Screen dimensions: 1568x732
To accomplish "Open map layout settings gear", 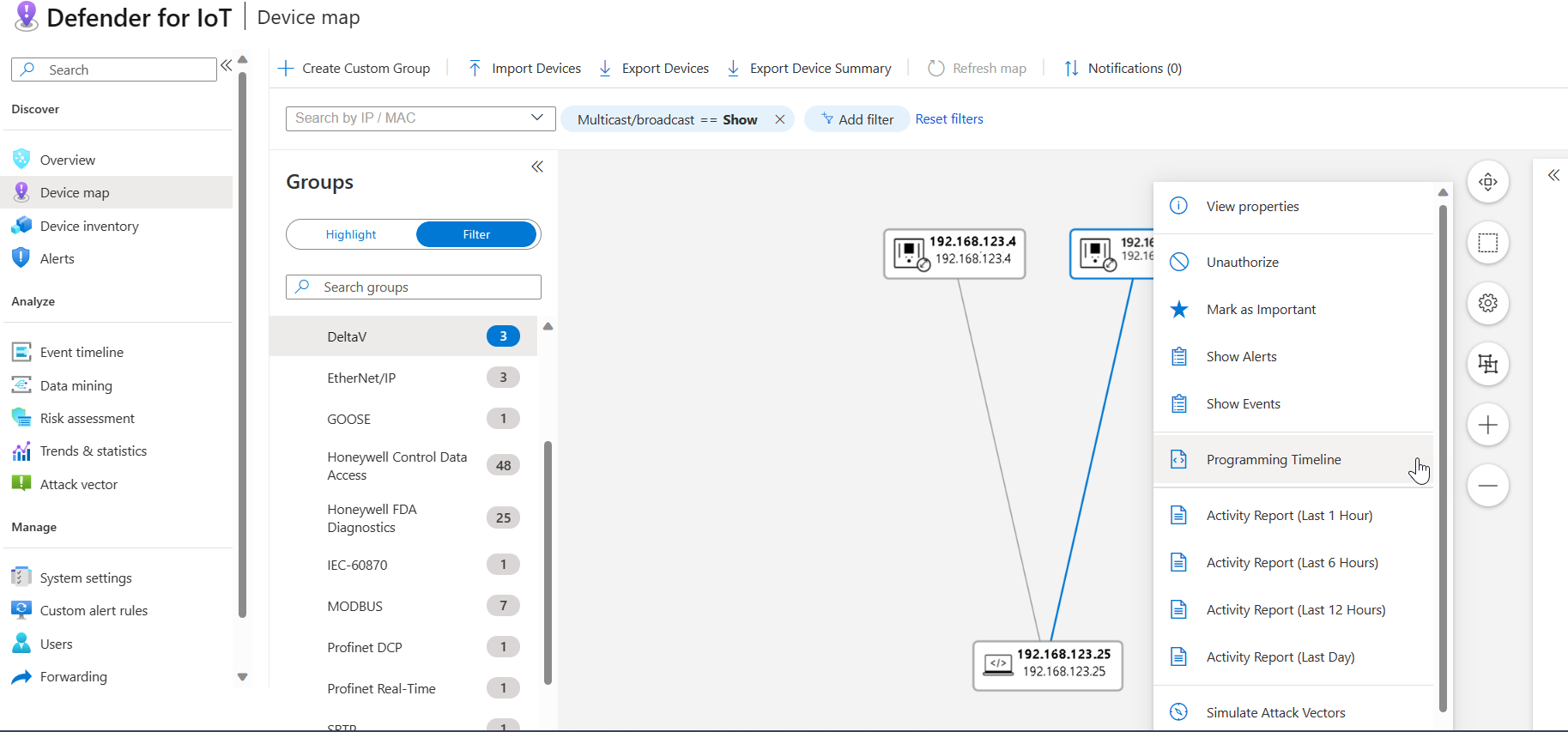I will pos(1488,303).
